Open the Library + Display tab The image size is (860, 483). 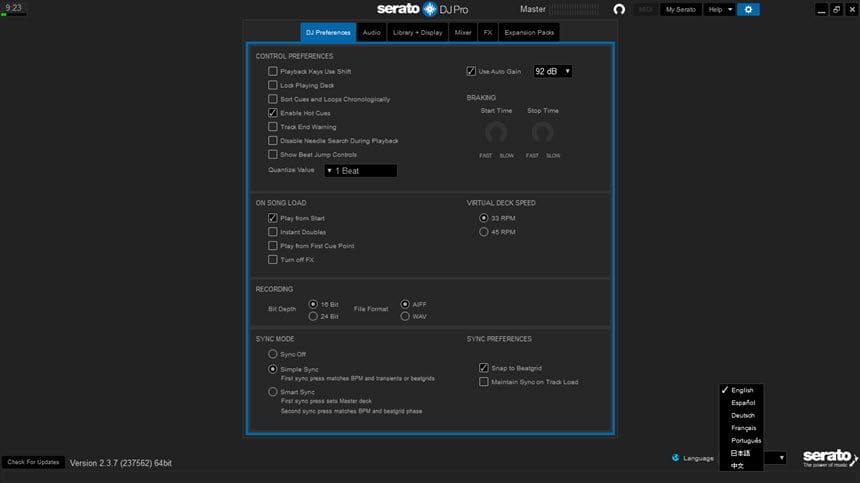coord(417,32)
